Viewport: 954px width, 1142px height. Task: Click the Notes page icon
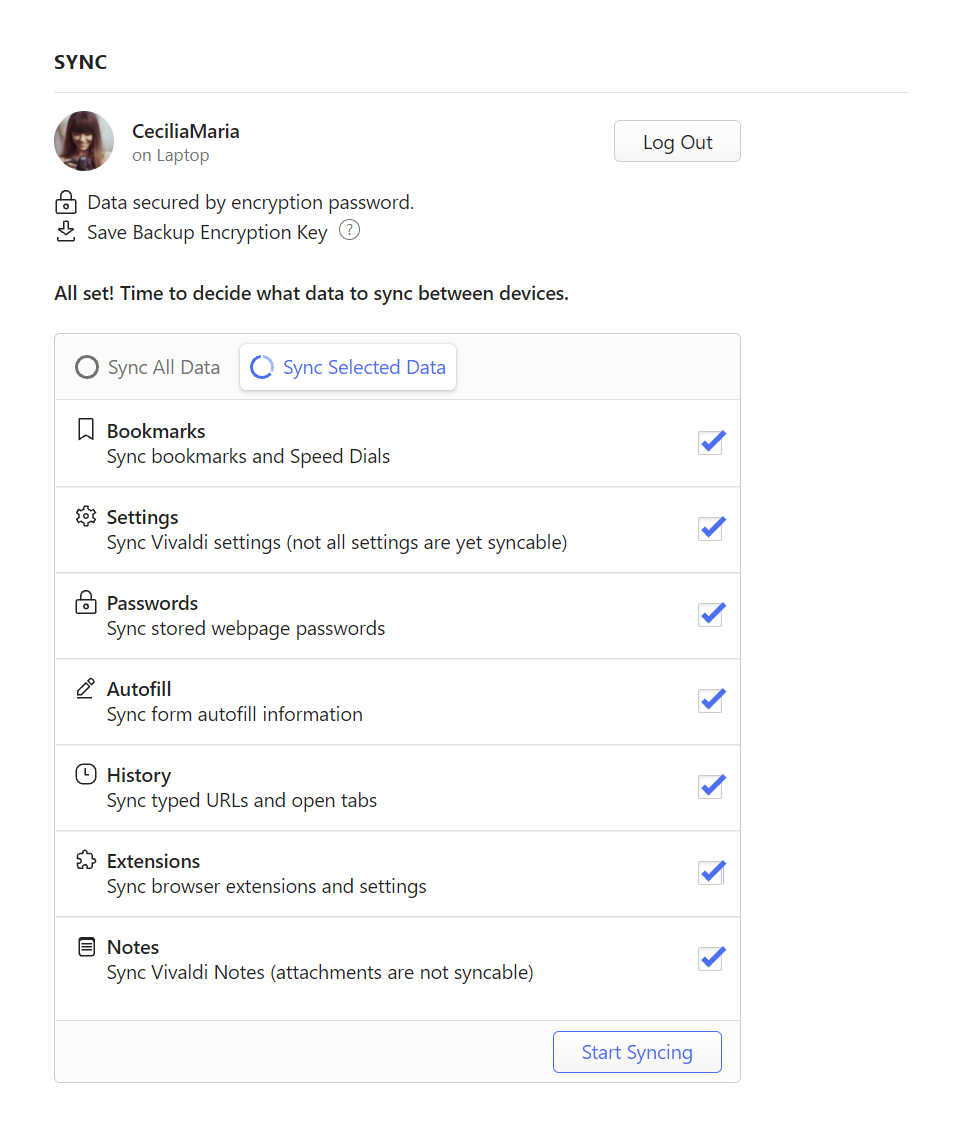click(x=86, y=946)
